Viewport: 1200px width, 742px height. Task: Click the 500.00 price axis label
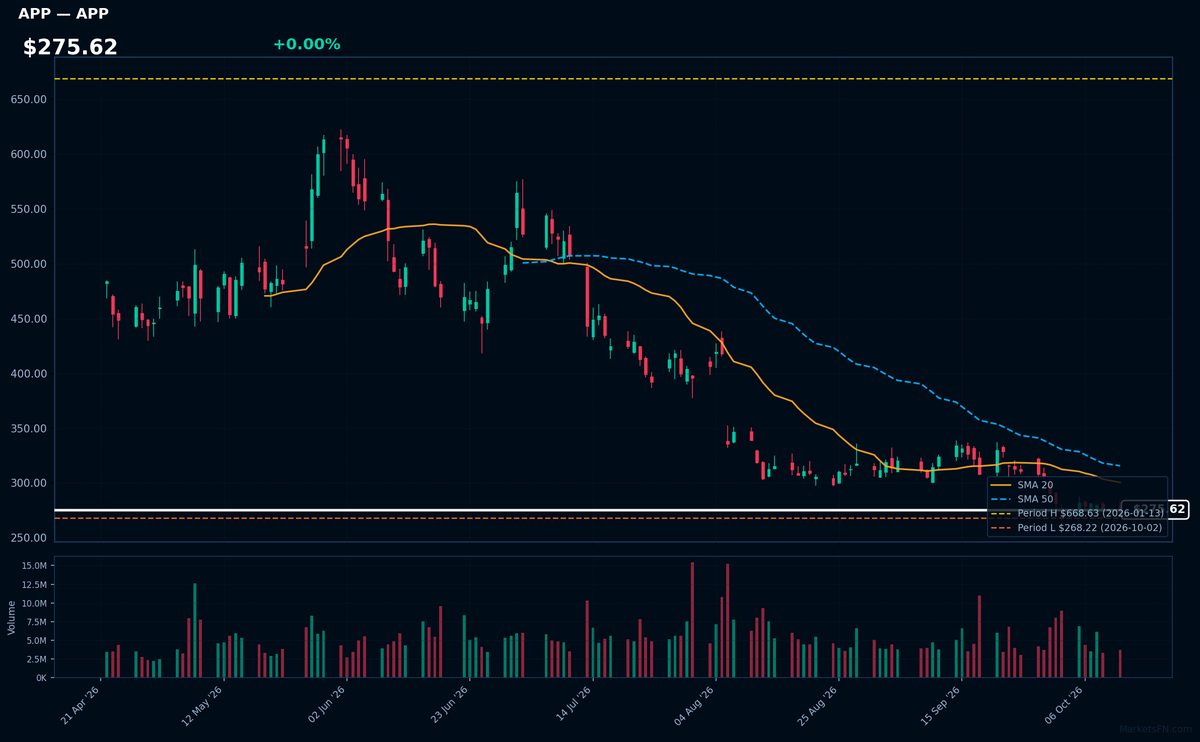(x=29, y=264)
